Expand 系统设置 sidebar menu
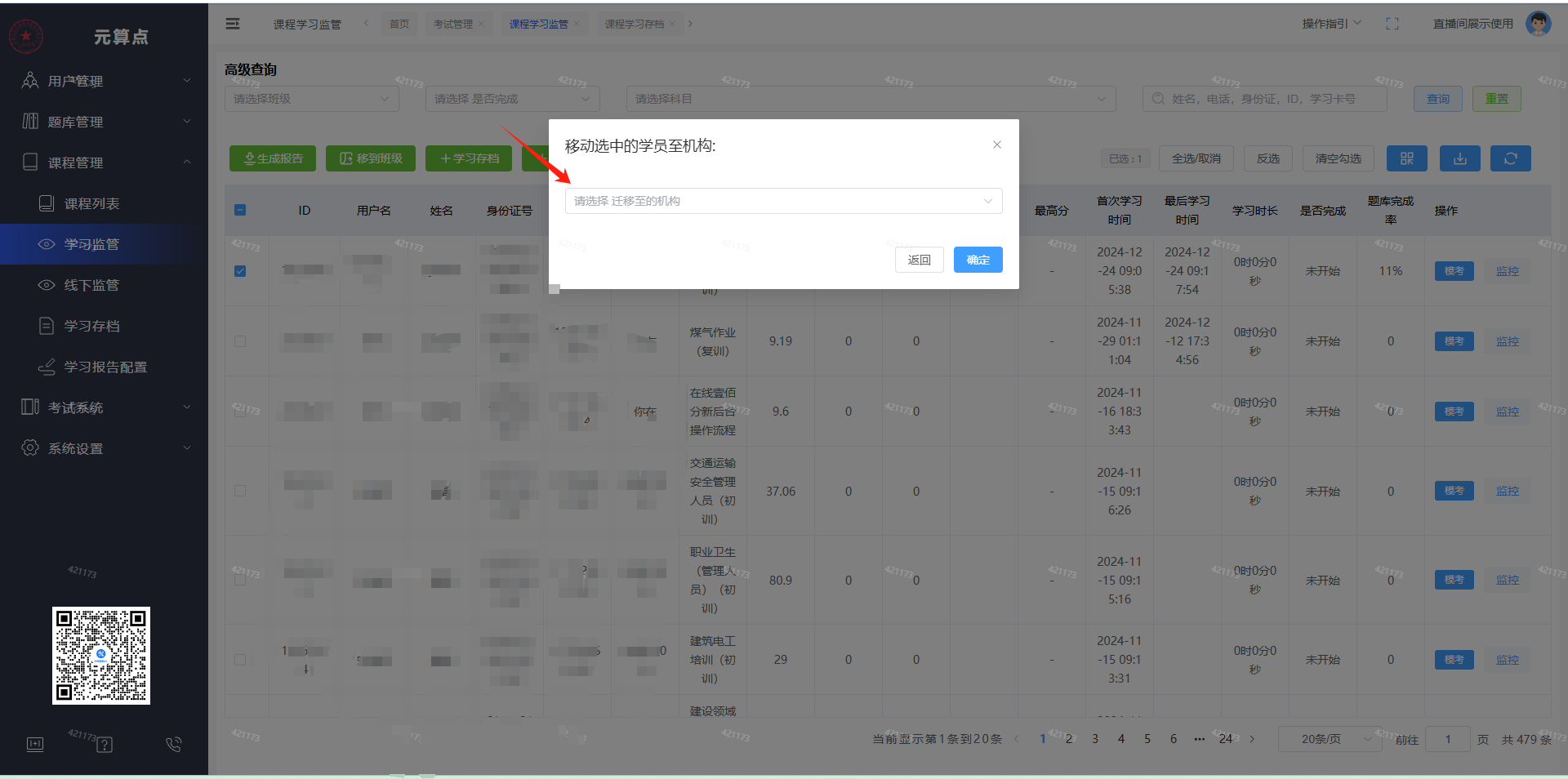The width and height of the screenshot is (1568, 779). 105,448
